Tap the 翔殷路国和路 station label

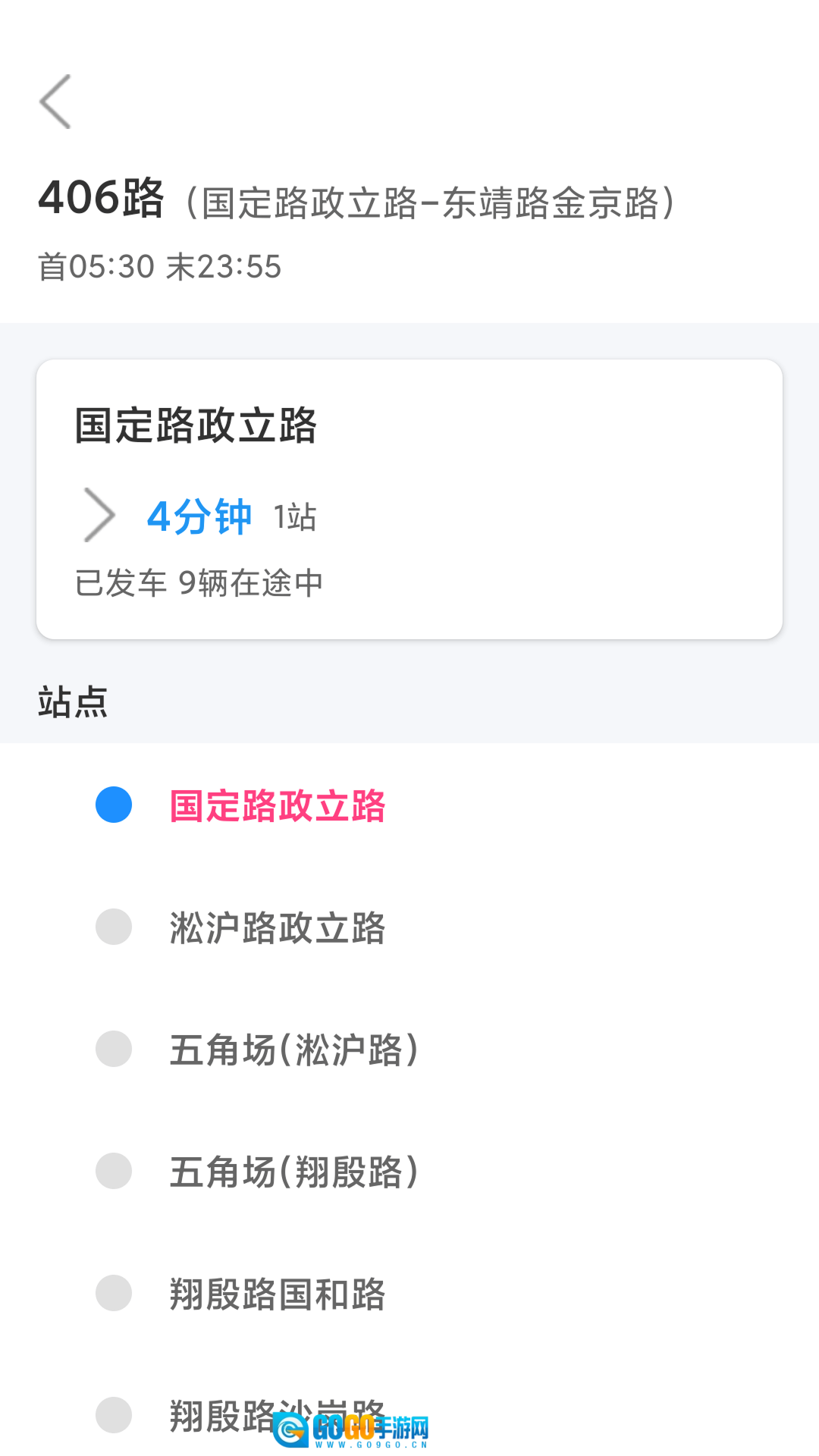(278, 1294)
